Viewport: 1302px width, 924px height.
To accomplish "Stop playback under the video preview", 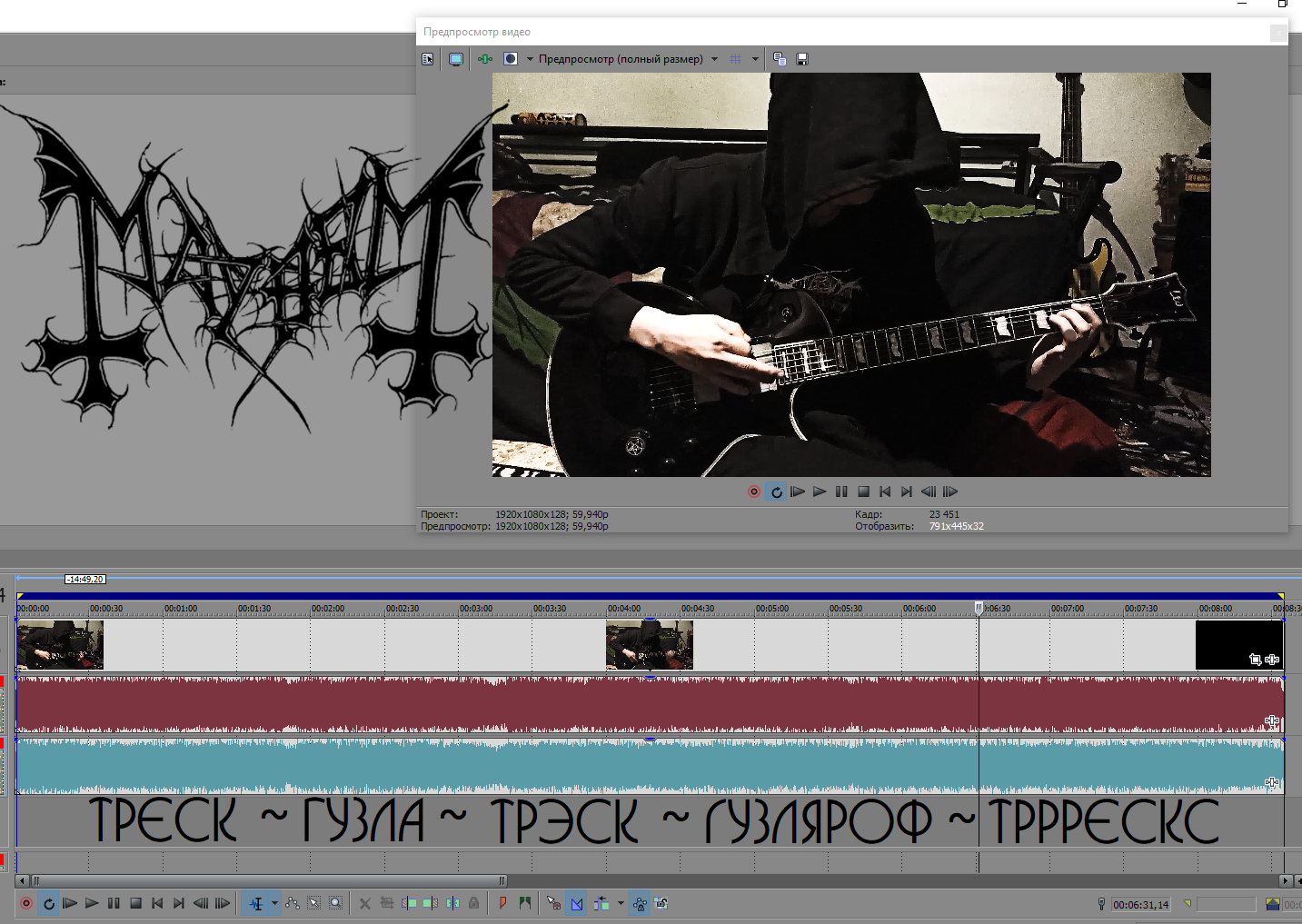I will (x=863, y=492).
